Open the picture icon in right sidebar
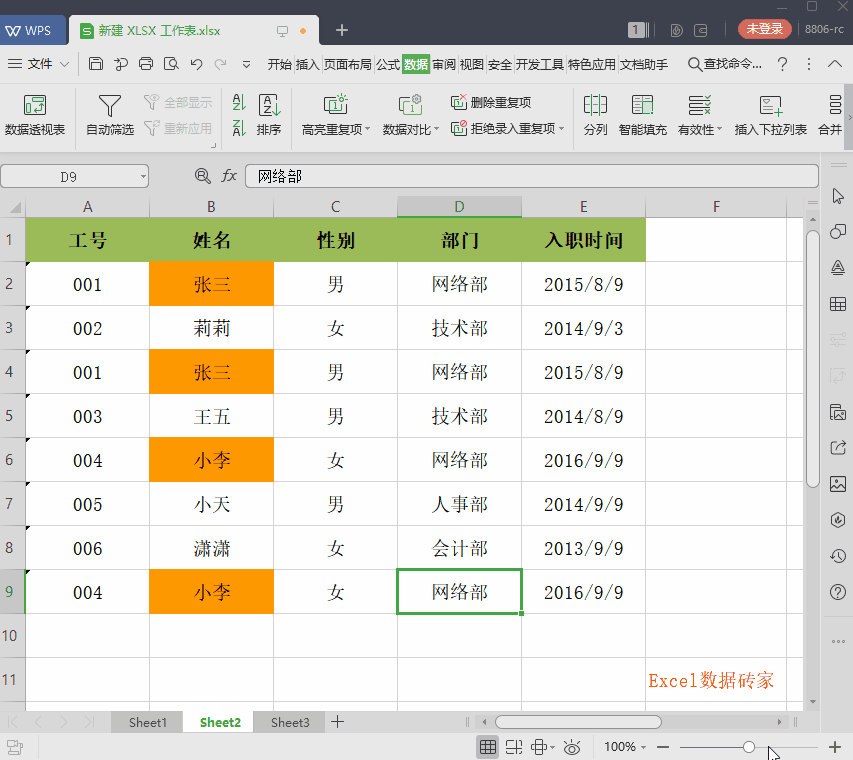The height and width of the screenshot is (760, 853). [x=838, y=484]
